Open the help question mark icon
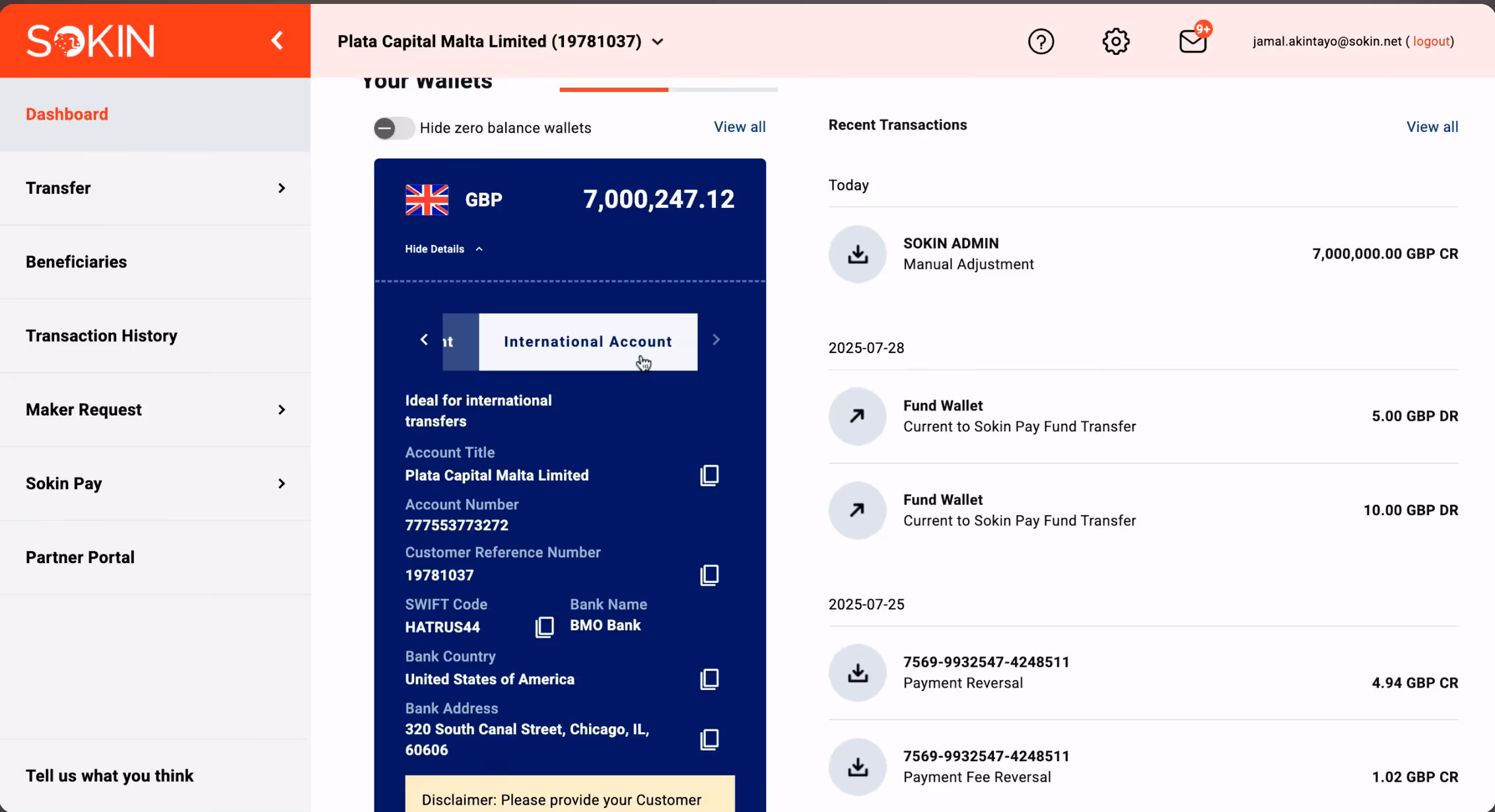Screen dimensions: 1495x812 [x=1041, y=42]
